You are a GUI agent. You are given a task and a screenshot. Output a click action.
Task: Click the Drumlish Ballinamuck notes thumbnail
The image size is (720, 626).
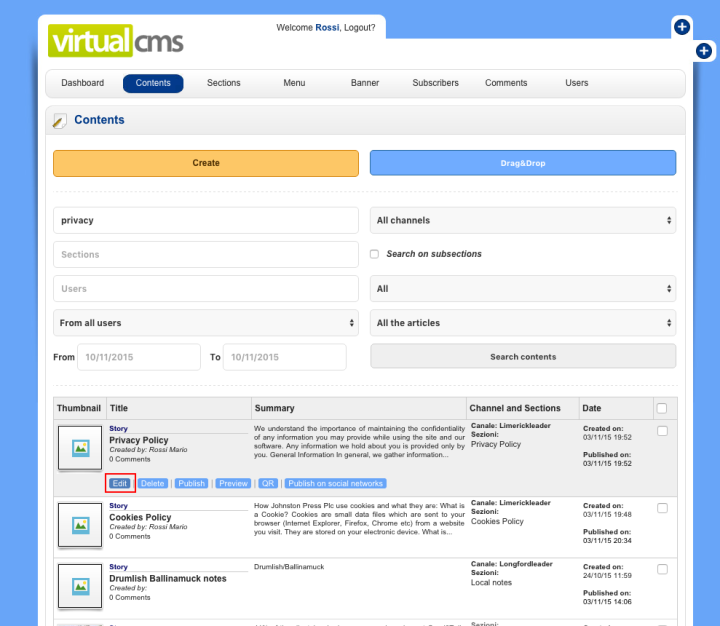click(x=81, y=586)
